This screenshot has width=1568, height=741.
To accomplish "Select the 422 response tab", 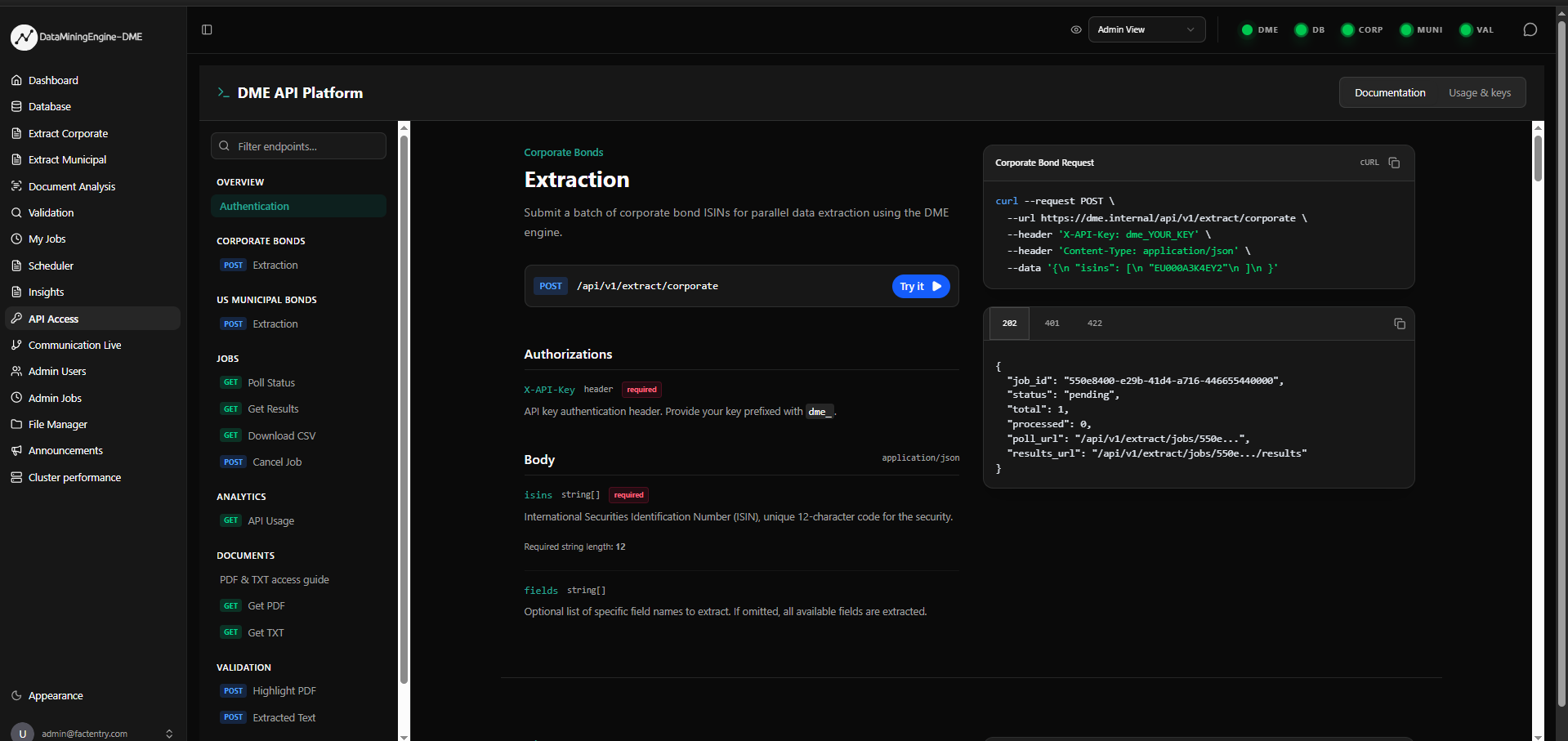I will coord(1094,324).
